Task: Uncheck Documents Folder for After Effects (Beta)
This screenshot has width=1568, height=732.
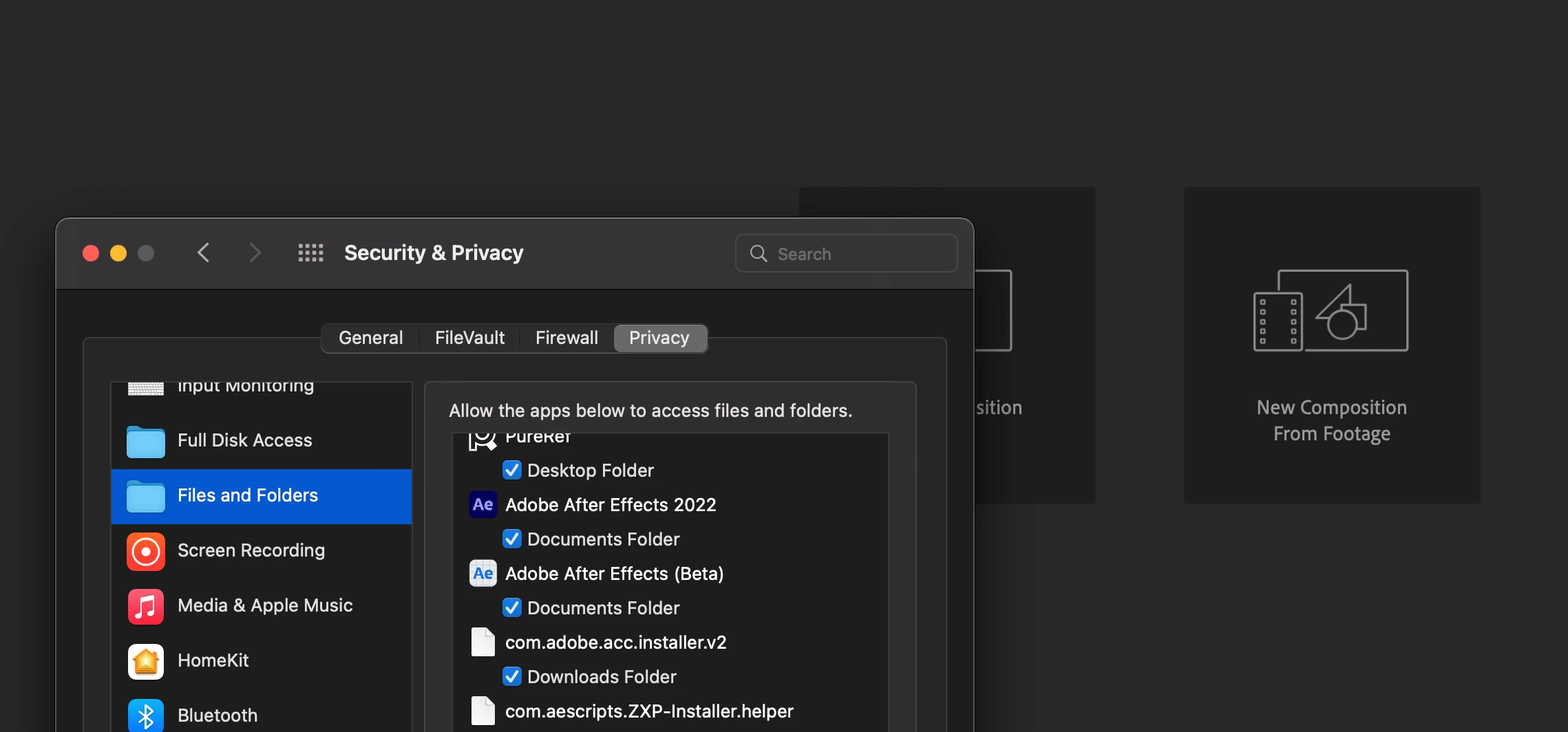Action: (x=512, y=607)
